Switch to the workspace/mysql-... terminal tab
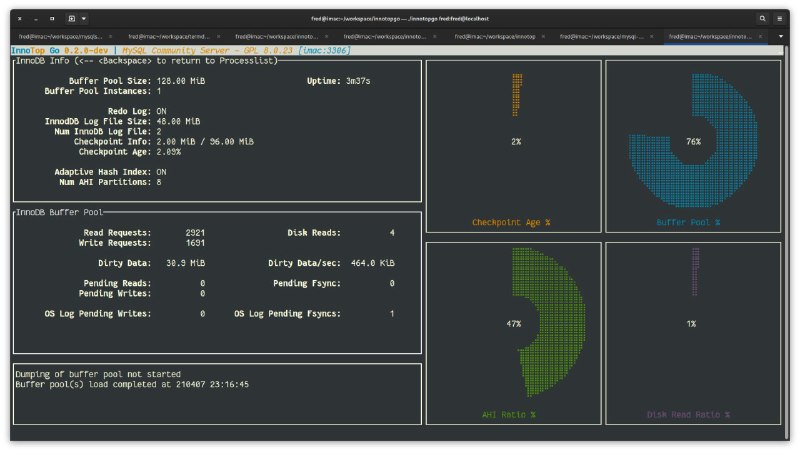Viewport: 800px width, 452px height. (x=602, y=36)
